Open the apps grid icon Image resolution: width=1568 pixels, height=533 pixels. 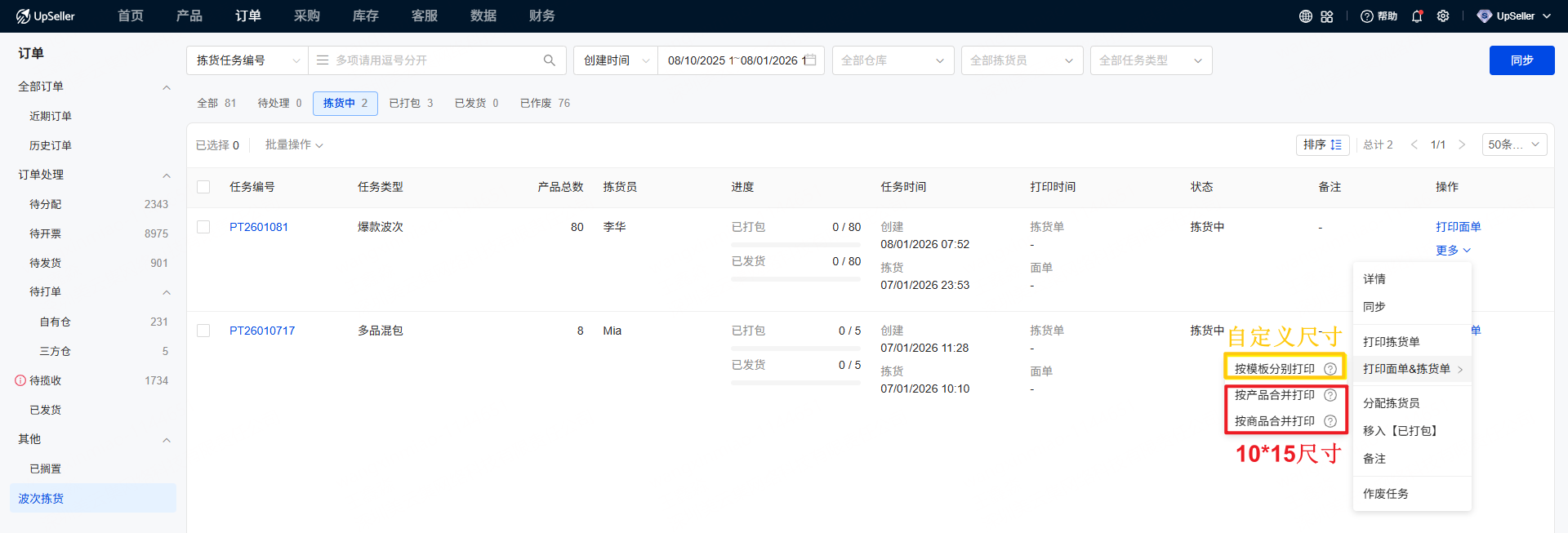1327,16
